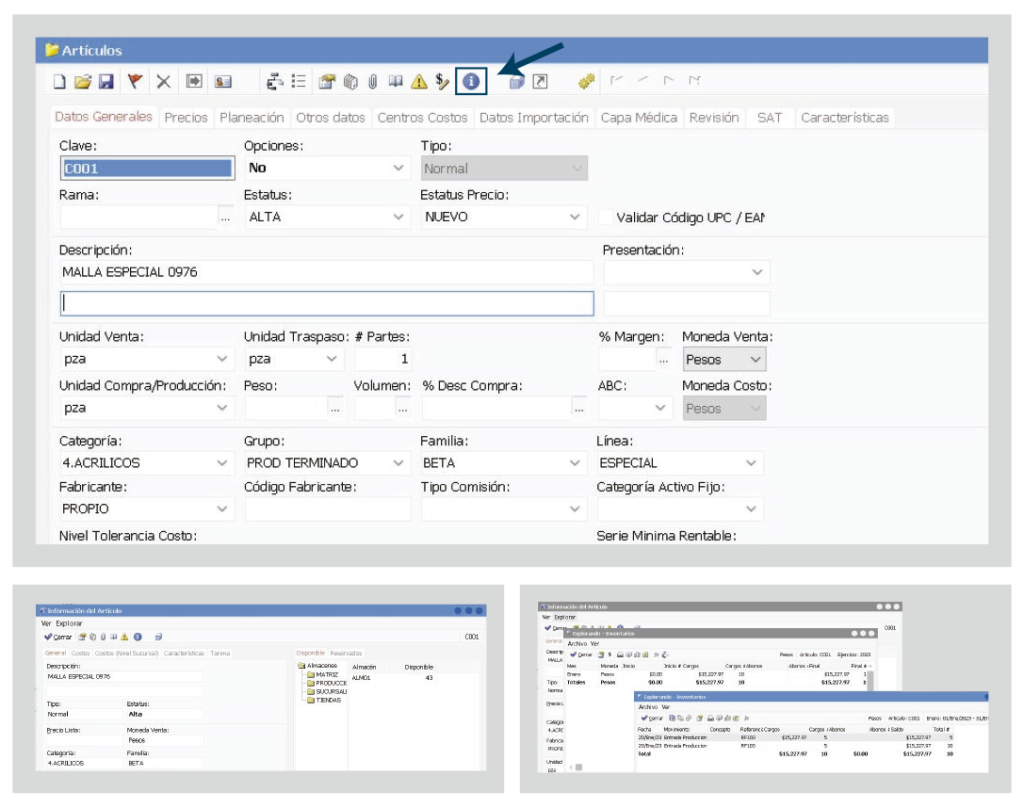
Task: Click the open folder icon
Action: click(83, 81)
